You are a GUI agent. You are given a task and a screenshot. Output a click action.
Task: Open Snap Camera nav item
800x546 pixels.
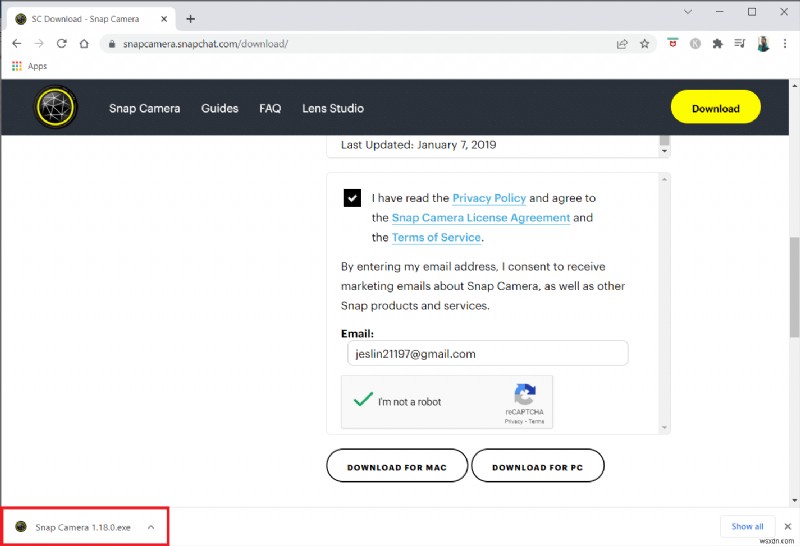pyautogui.click(x=144, y=108)
